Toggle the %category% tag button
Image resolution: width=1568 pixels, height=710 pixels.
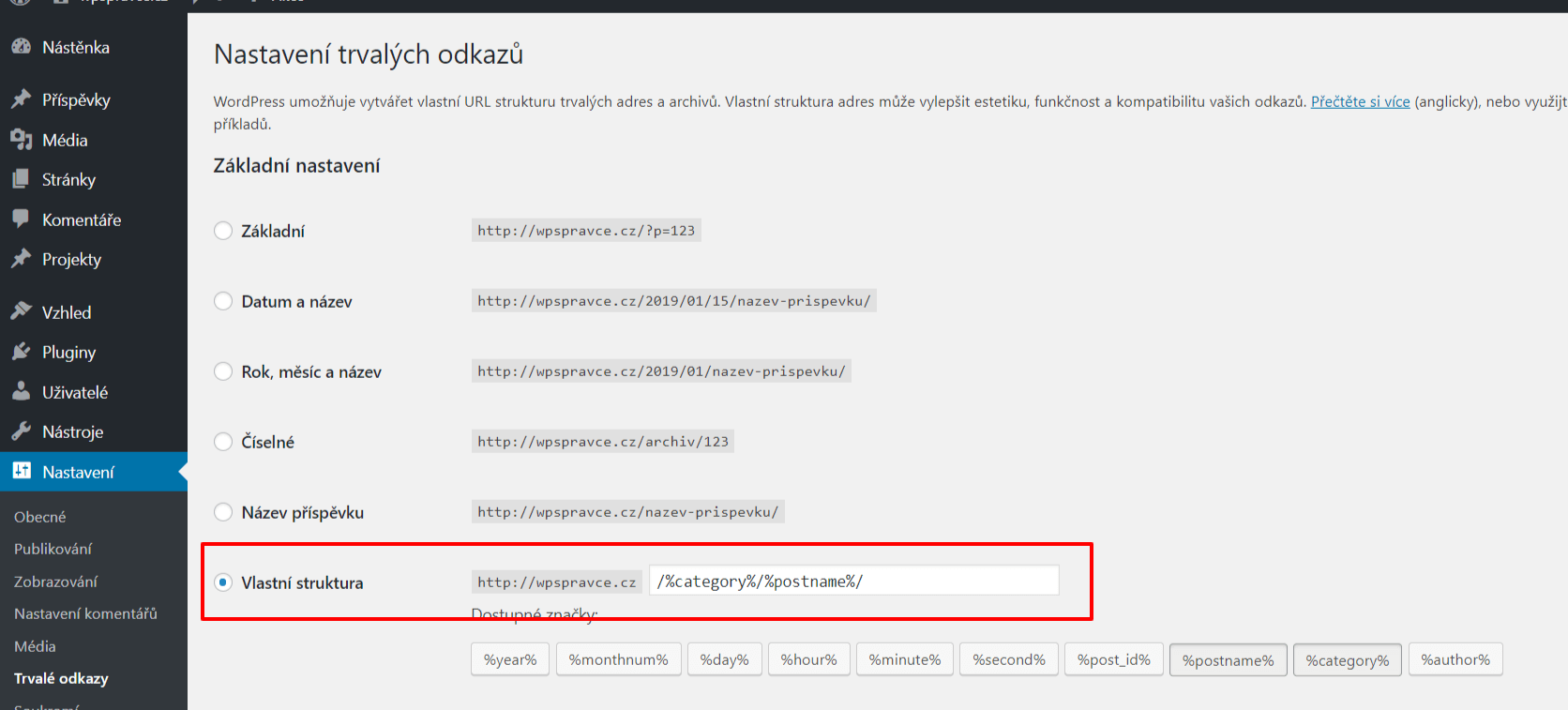(1348, 660)
